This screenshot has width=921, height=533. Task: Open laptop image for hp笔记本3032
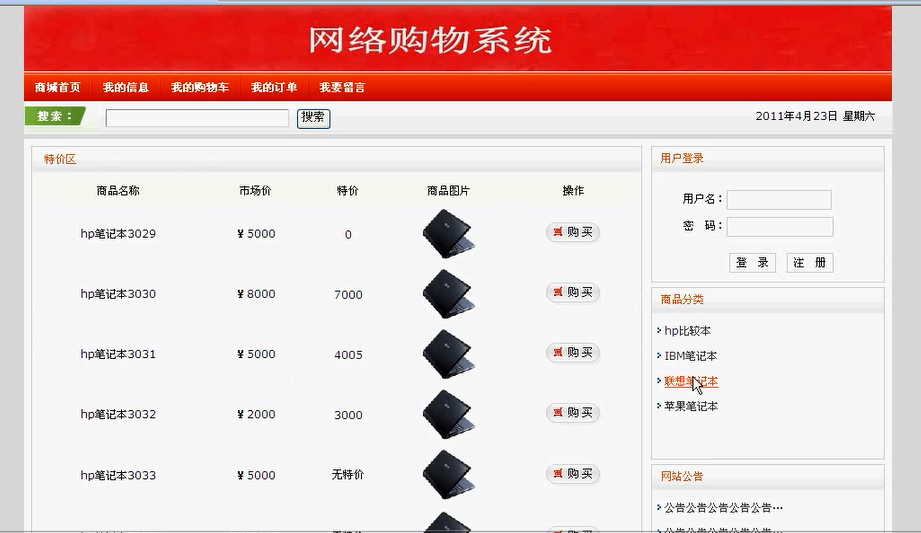(448, 414)
